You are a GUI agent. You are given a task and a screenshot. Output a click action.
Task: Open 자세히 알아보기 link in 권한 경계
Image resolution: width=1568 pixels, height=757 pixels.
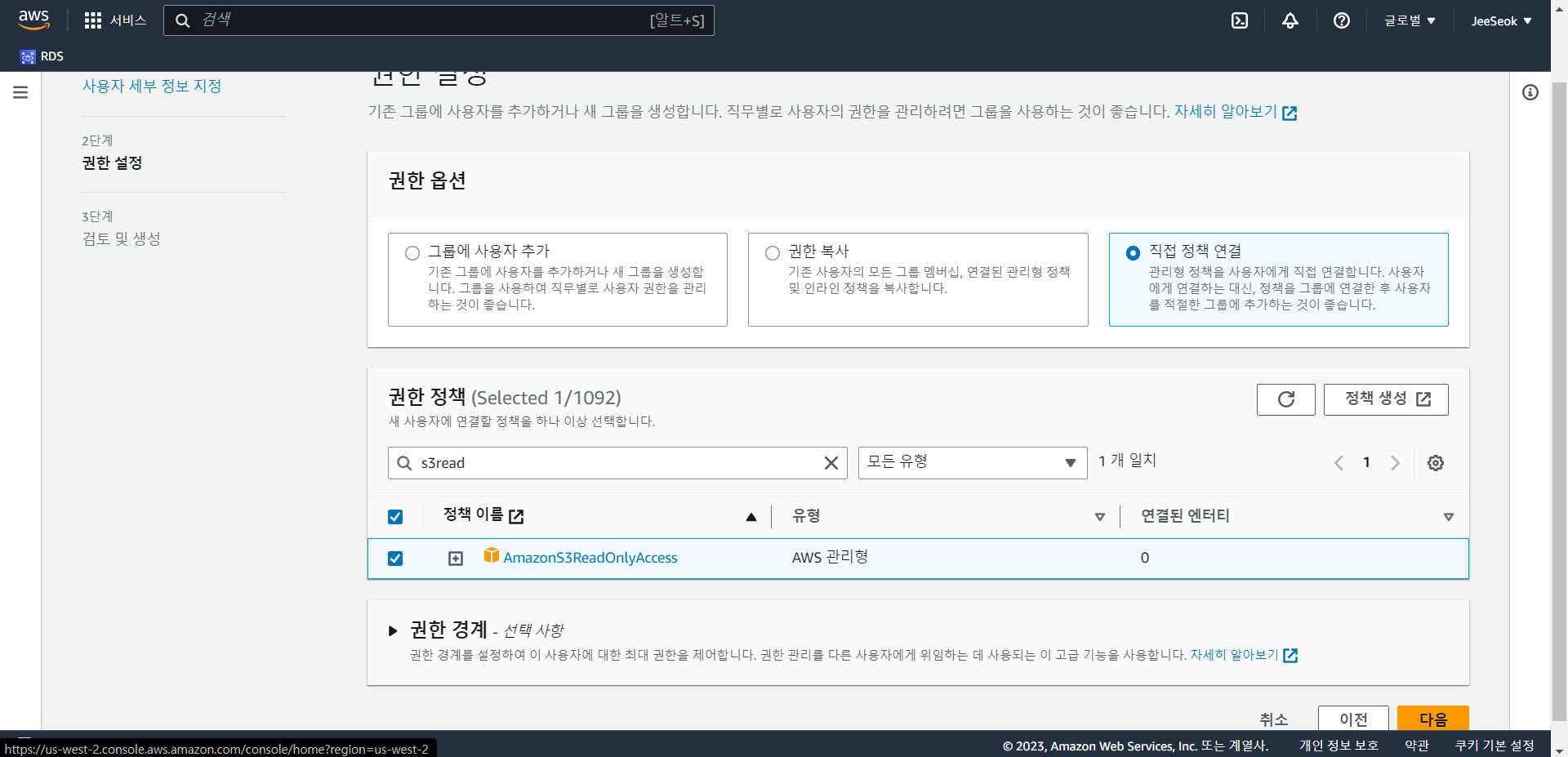pyautogui.click(x=1244, y=655)
